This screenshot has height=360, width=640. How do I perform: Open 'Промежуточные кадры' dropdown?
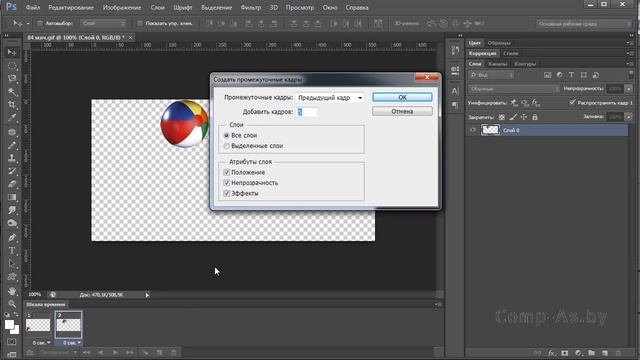[330, 98]
